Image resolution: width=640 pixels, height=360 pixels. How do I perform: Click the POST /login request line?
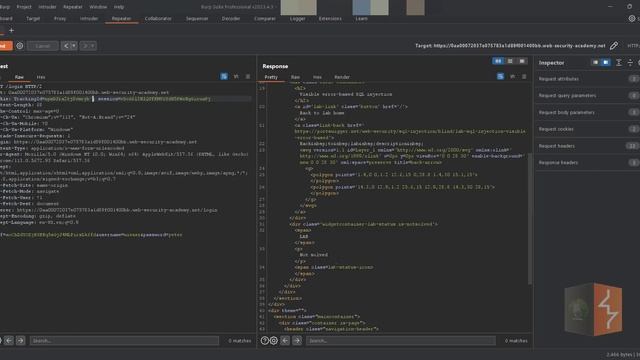(21, 87)
